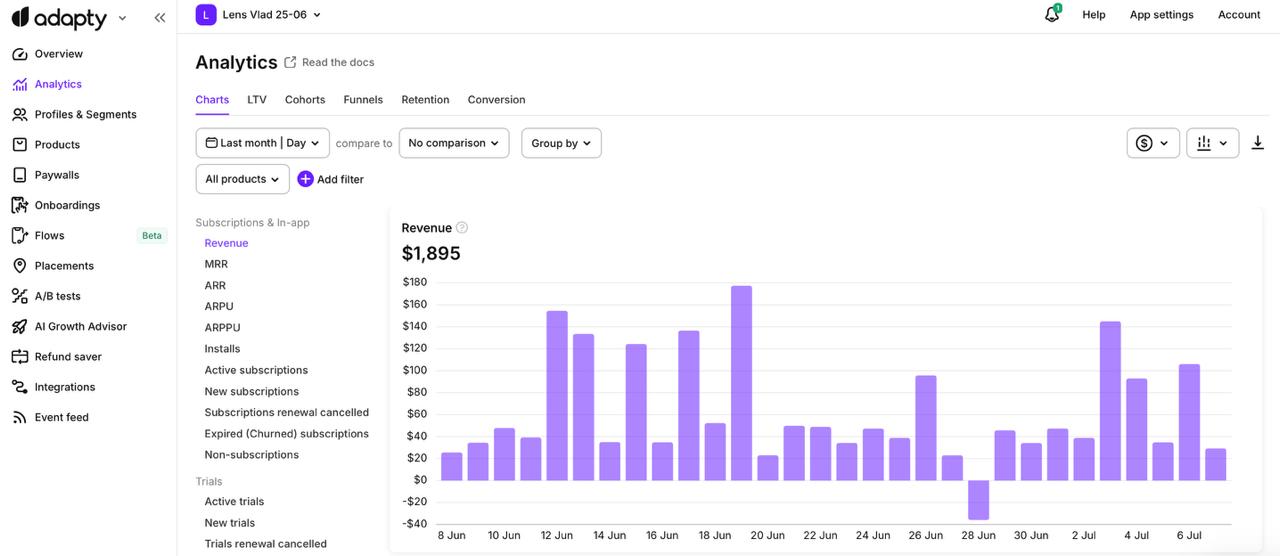1280x556 pixels.
Task: Click the Onboardings icon
Action: click(x=19, y=205)
